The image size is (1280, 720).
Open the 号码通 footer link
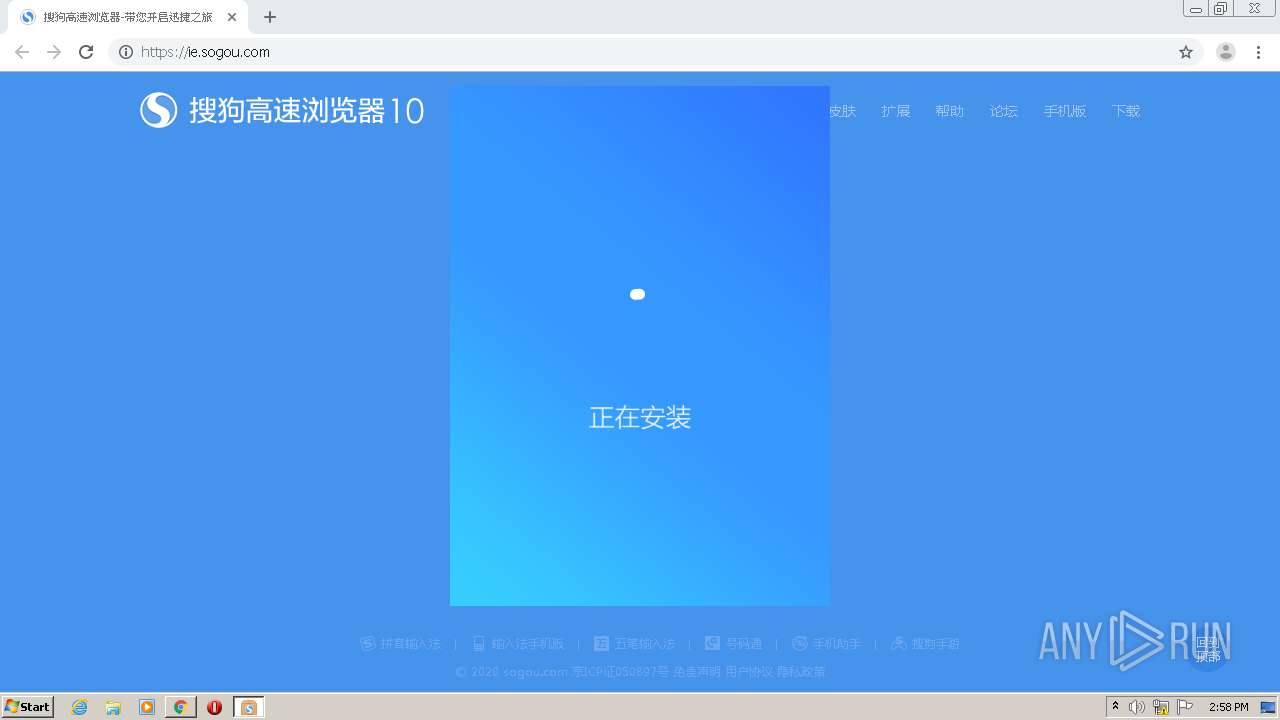[x=733, y=644]
